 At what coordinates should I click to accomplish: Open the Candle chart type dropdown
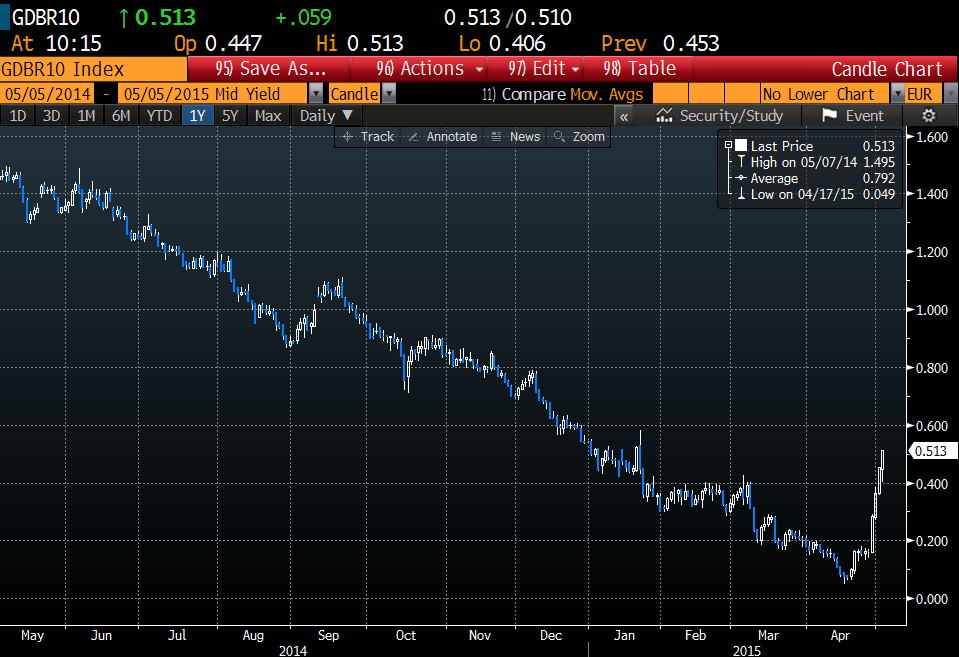(x=389, y=94)
